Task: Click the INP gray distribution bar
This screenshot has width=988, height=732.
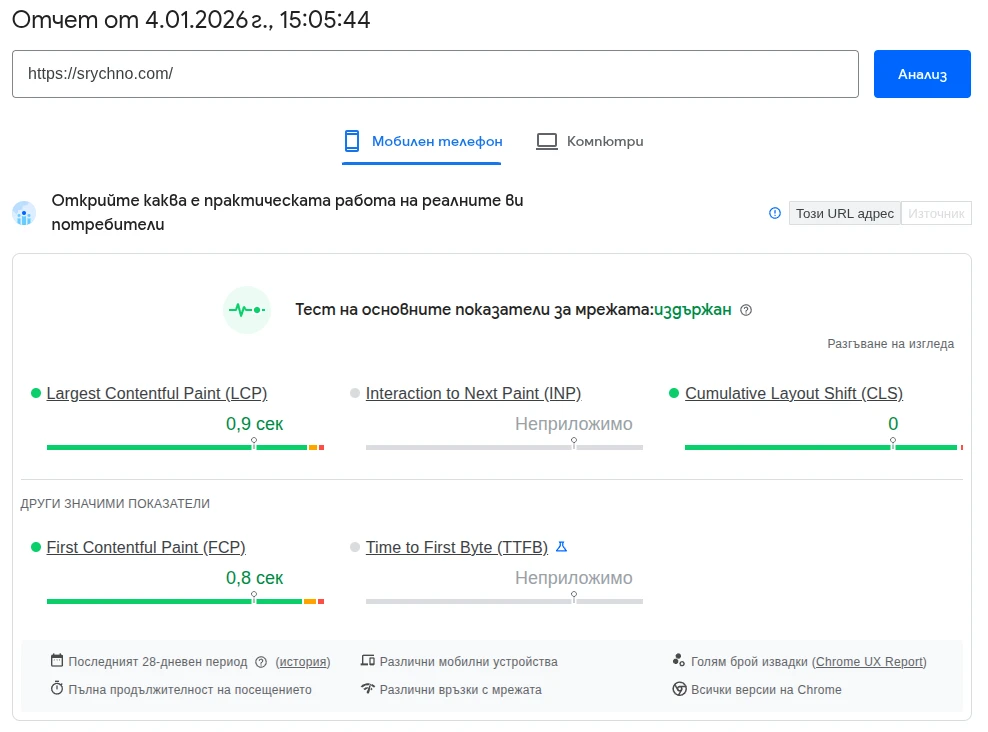Action: pos(504,447)
